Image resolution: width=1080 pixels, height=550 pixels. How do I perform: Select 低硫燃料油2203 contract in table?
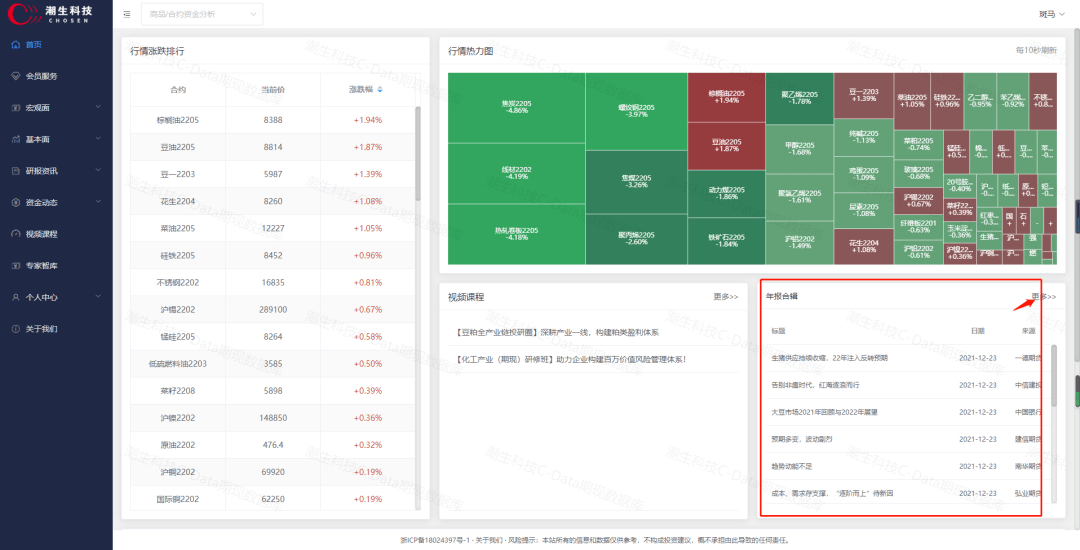coord(178,363)
